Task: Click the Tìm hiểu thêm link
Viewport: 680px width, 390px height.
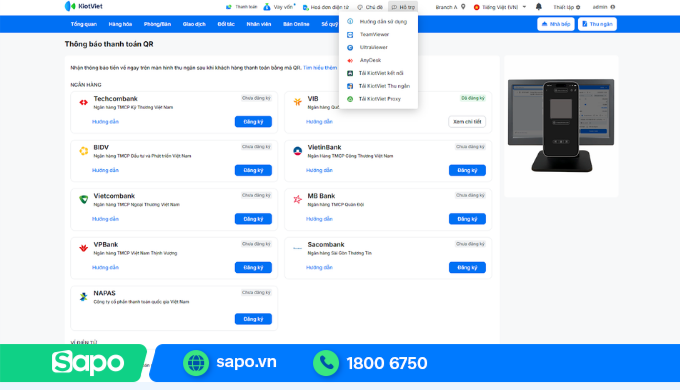Action: click(320, 68)
